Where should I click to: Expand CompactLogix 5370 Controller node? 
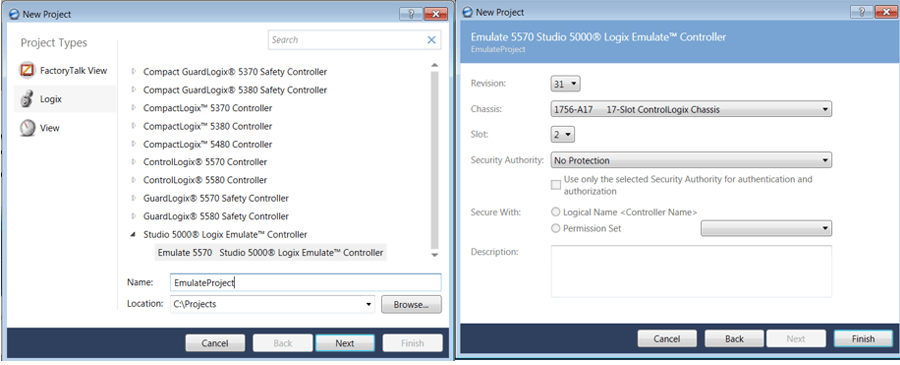point(134,108)
